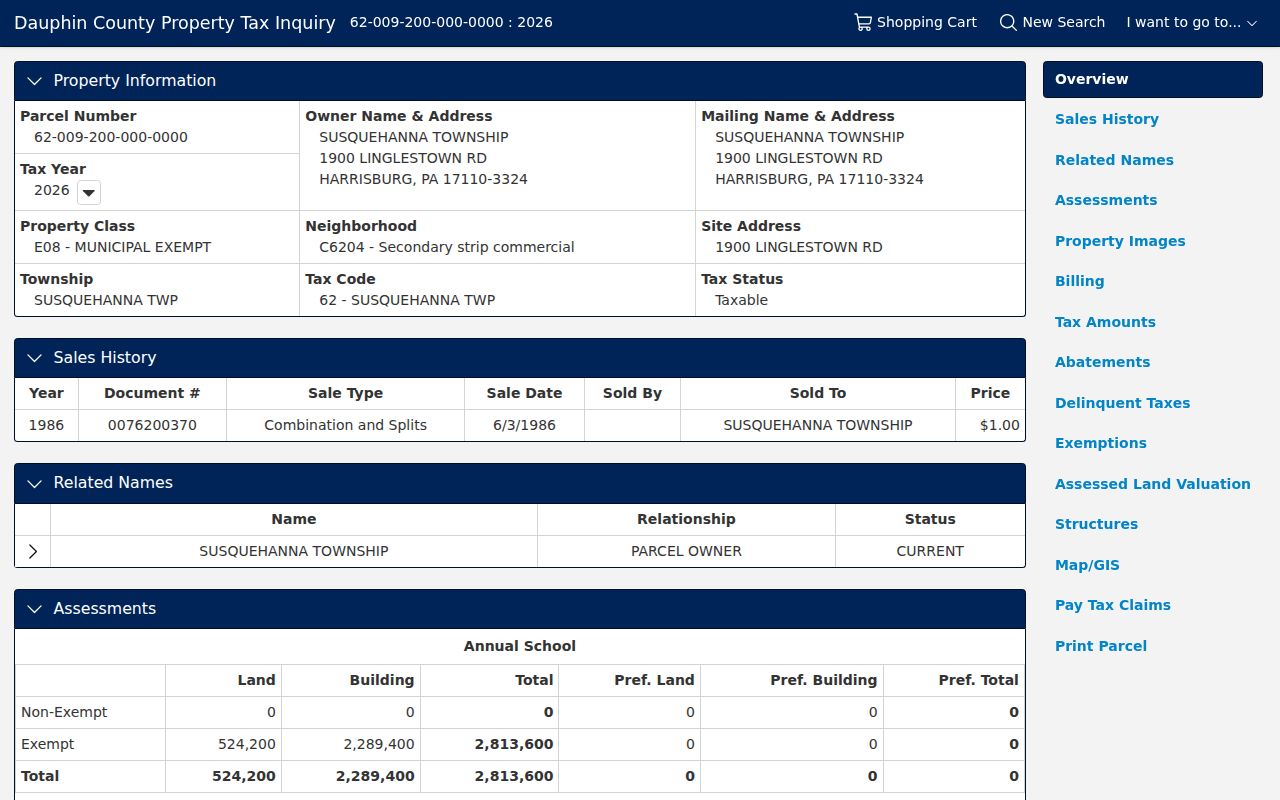
Task: Click the PARCEL OWNER relationship cell
Action: [x=686, y=551]
